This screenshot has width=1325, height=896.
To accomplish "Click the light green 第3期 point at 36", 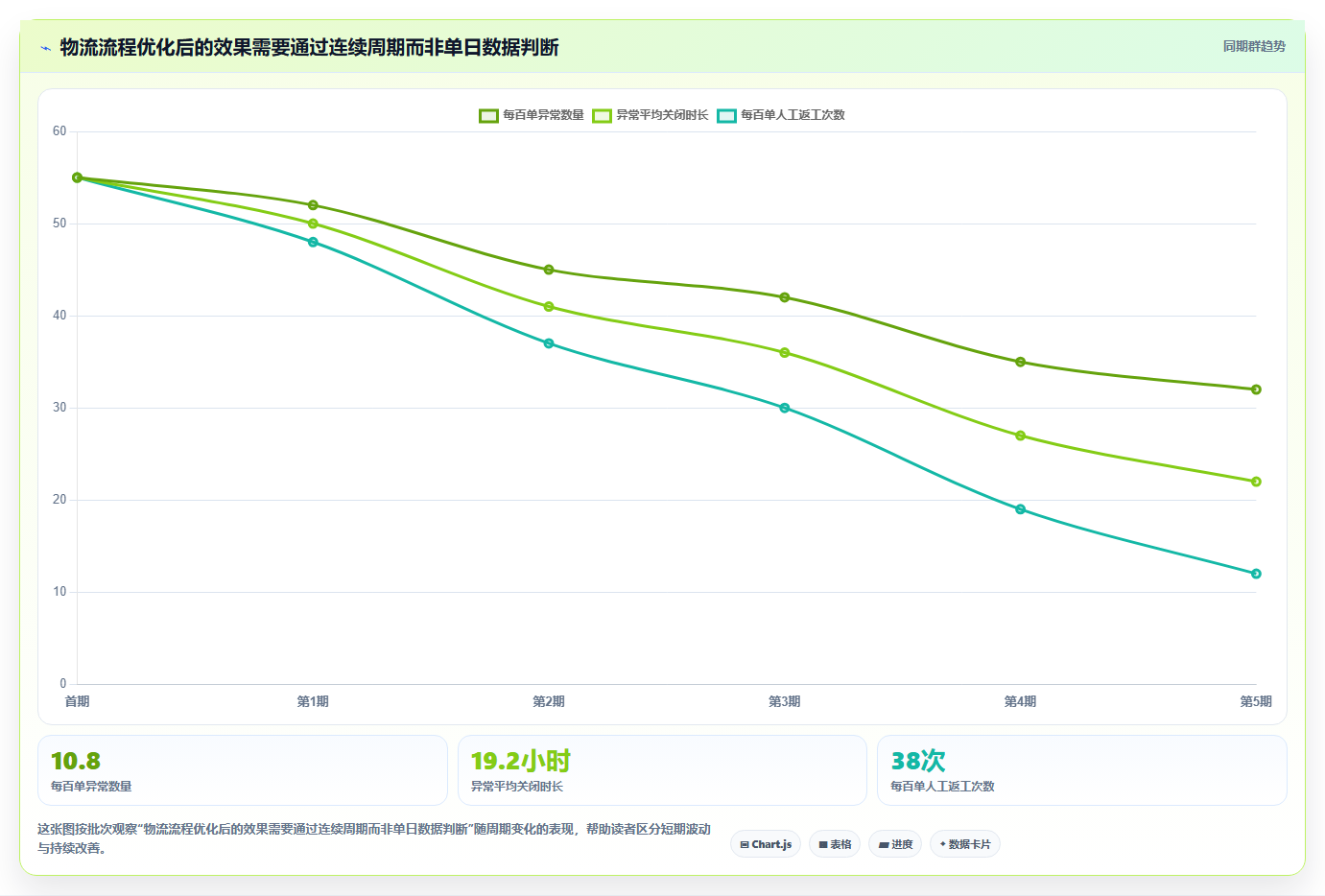I will pos(785,353).
